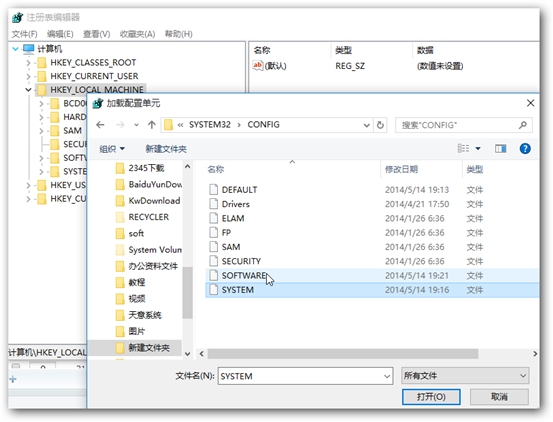Click the Back arrow in file dialog
Screen dimensions: 553x422
tap(101, 125)
